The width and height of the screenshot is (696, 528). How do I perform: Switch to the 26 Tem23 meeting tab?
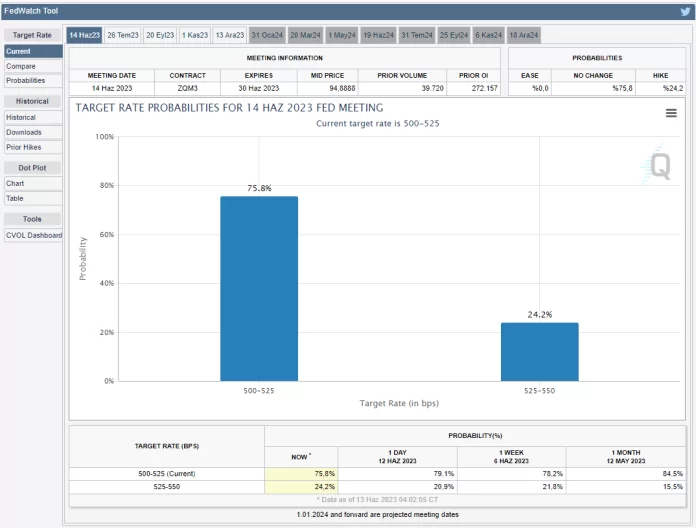pos(123,35)
